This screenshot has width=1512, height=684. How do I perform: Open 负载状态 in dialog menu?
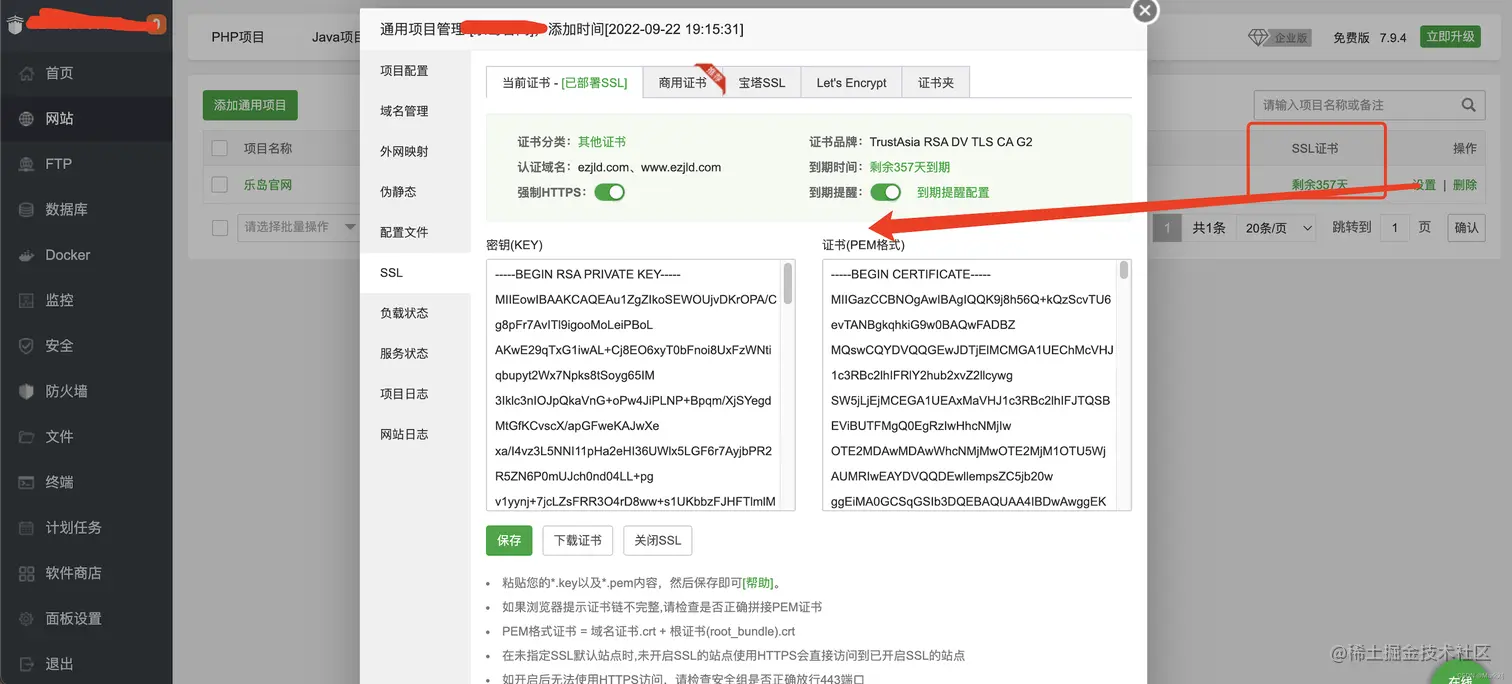pyautogui.click(x=415, y=313)
